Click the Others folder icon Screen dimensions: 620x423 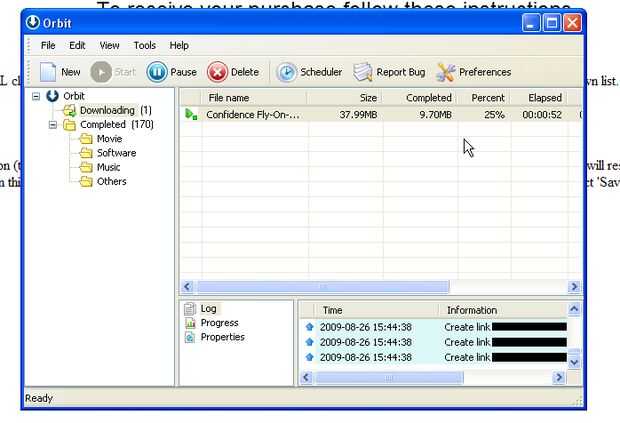tap(86, 181)
